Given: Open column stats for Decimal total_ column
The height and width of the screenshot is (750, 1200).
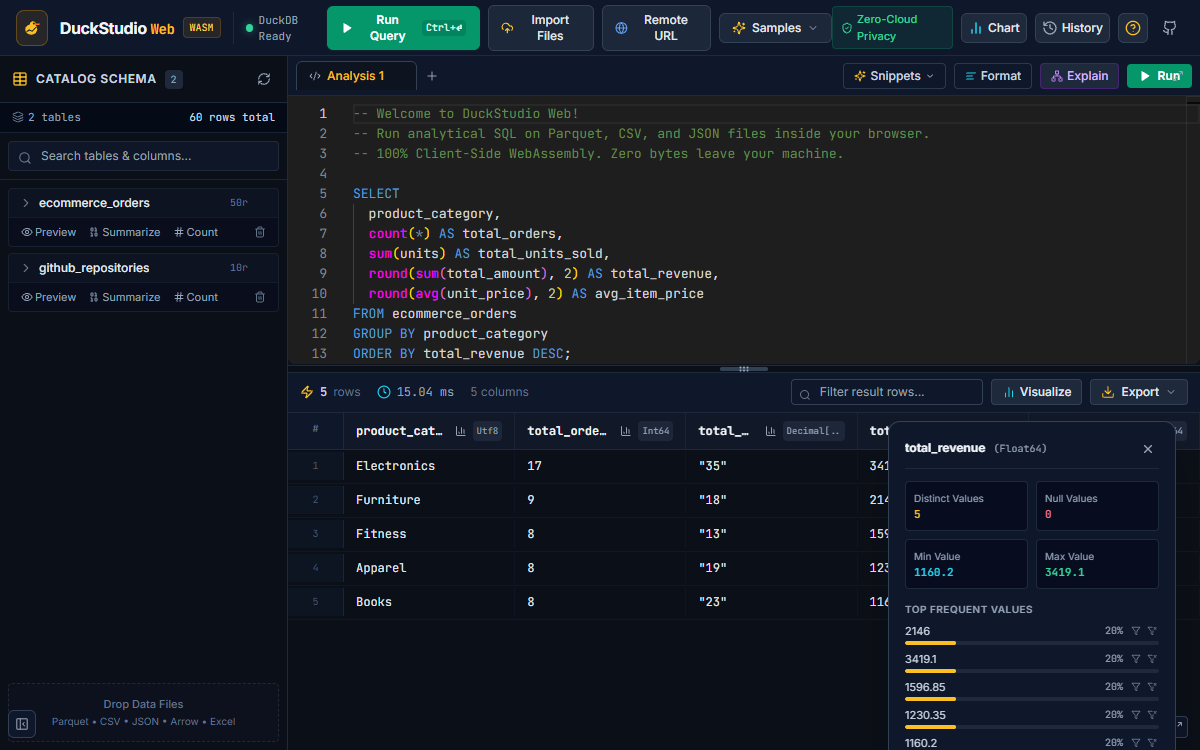Looking at the screenshot, I should click(770, 431).
